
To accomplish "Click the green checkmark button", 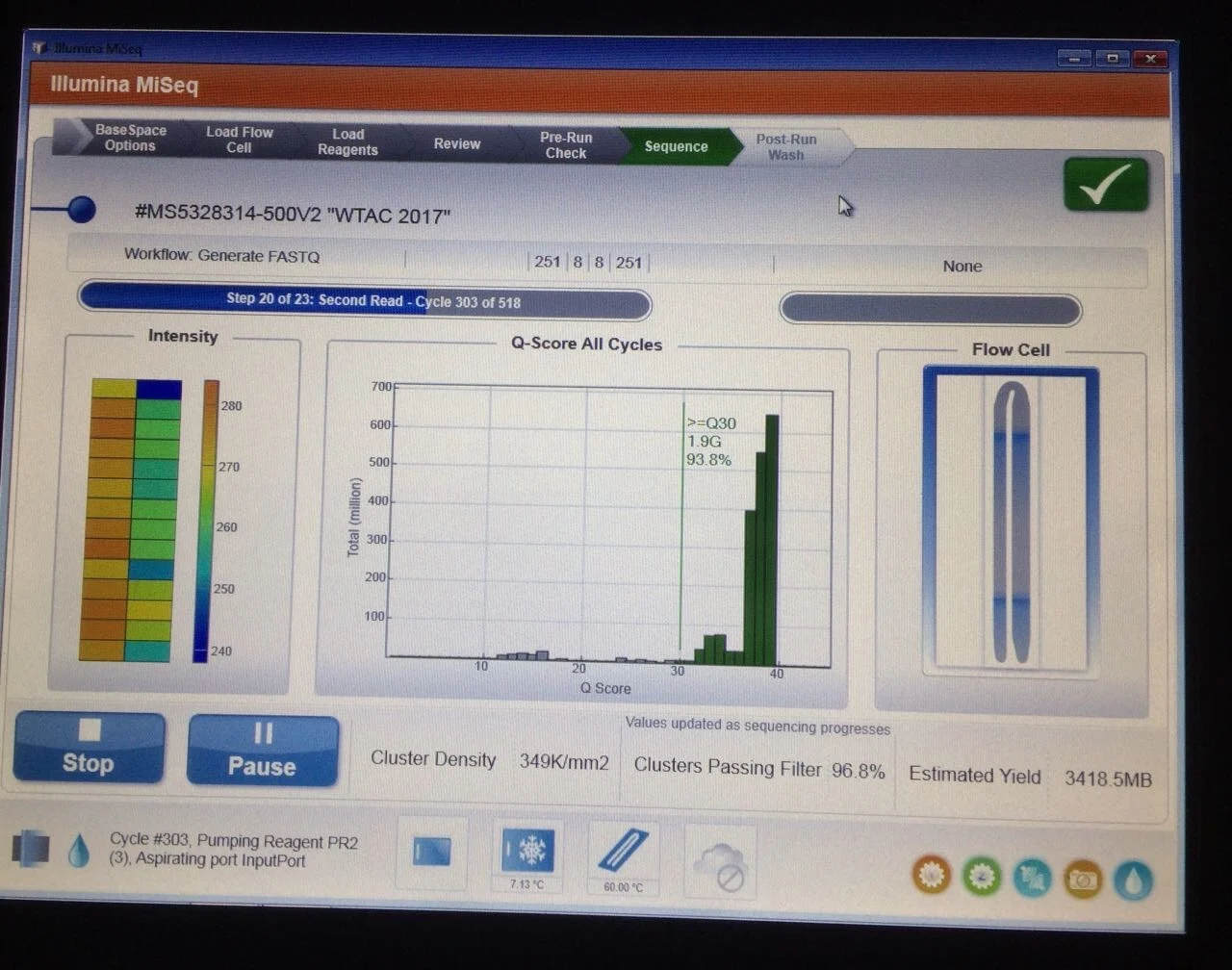I will (1106, 185).
